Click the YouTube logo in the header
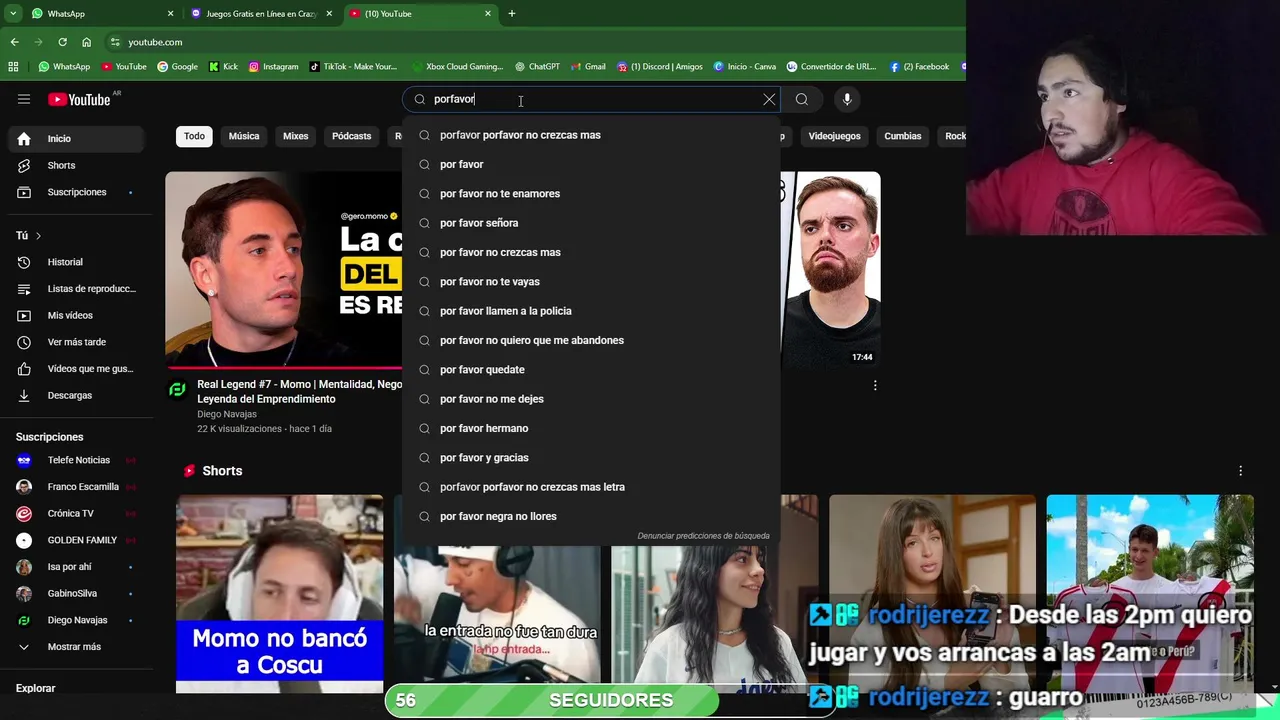The width and height of the screenshot is (1280, 720). [x=80, y=99]
